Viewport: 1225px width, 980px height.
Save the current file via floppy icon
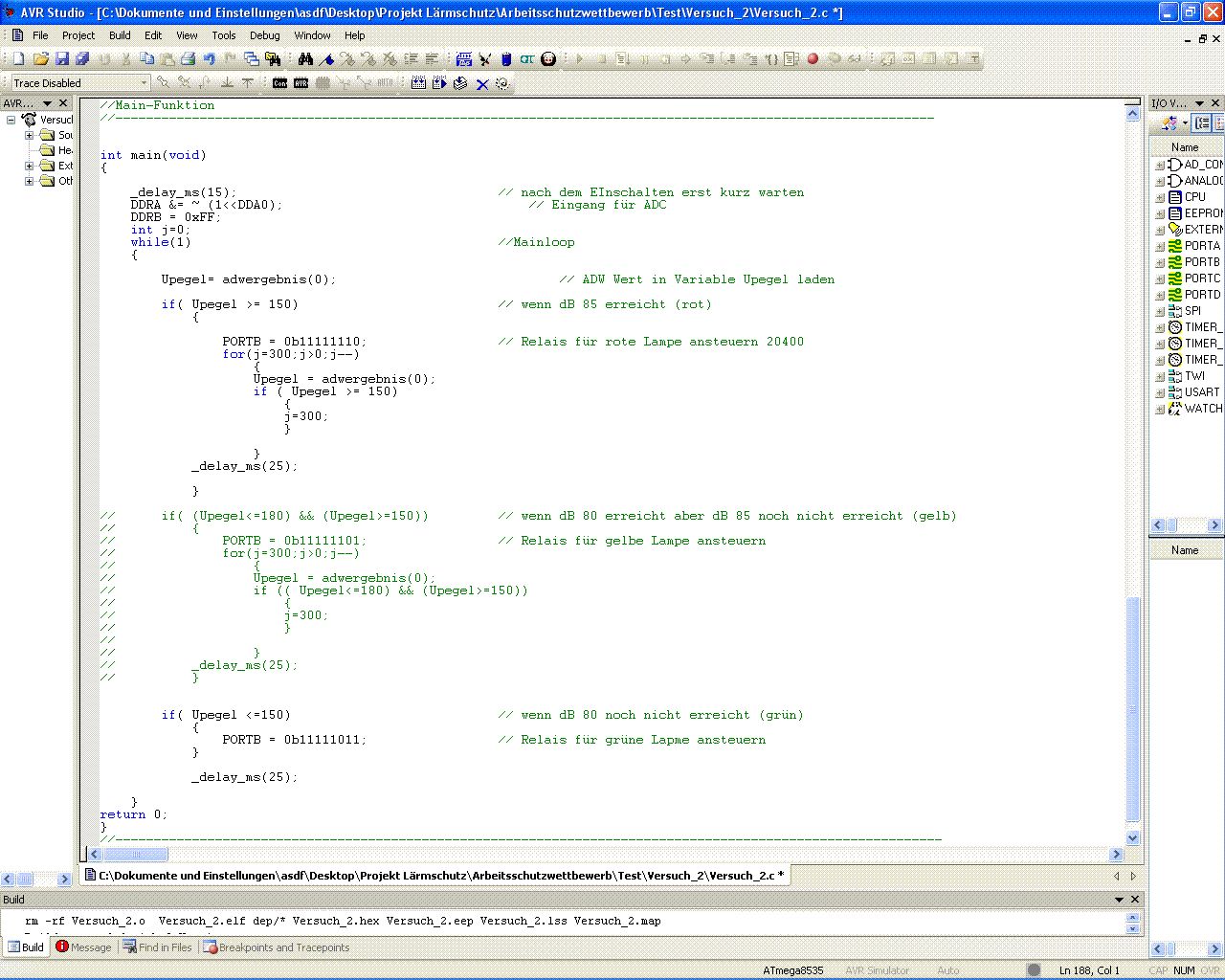pyautogui.click(x=62, y=59)
